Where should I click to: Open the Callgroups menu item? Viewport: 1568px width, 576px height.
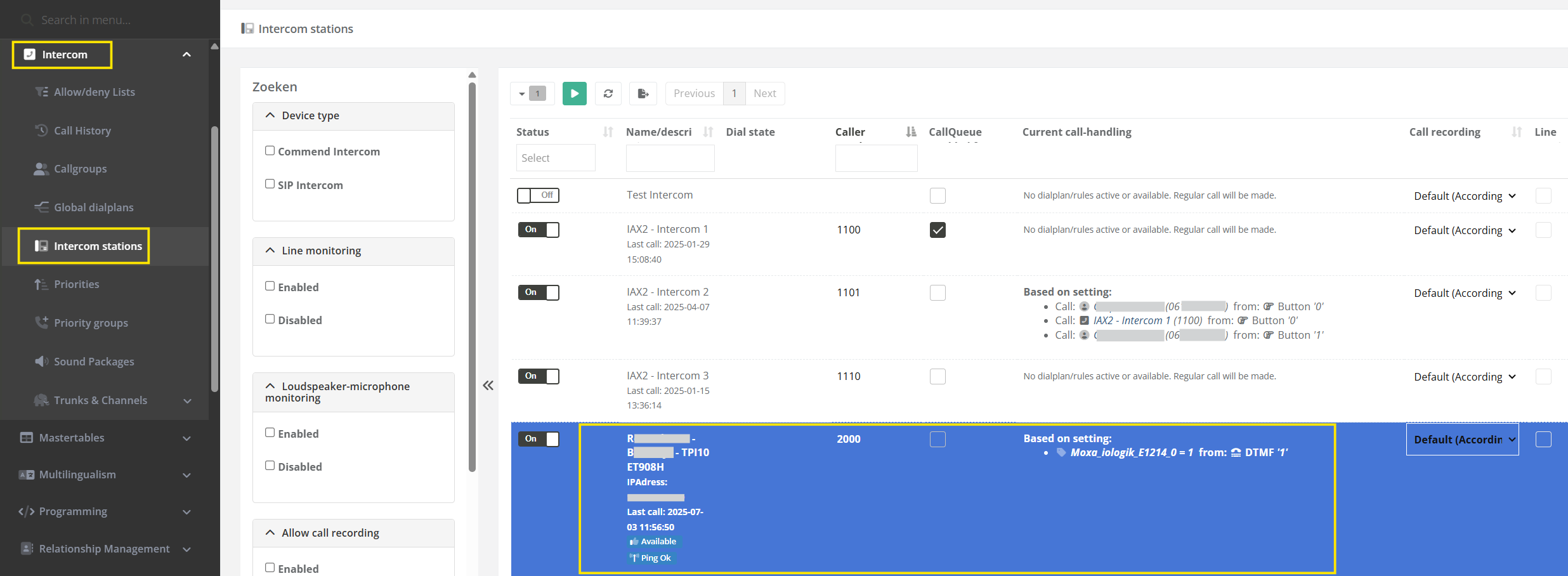click(80, 169)
